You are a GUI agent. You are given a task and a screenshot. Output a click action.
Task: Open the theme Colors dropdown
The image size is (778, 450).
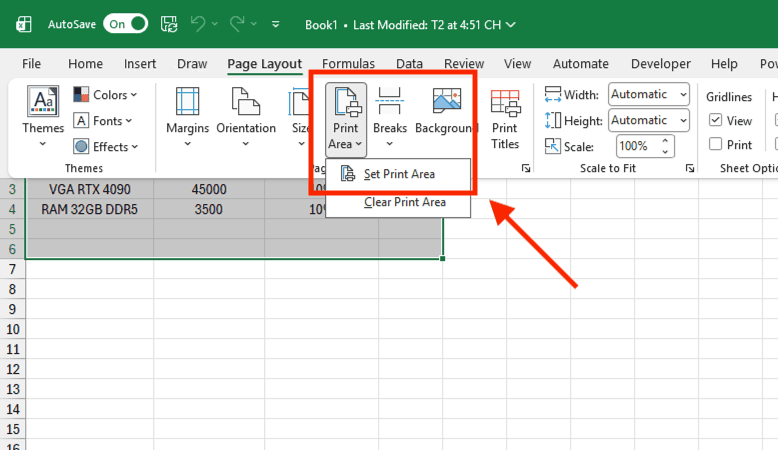(x=105, y=95)
